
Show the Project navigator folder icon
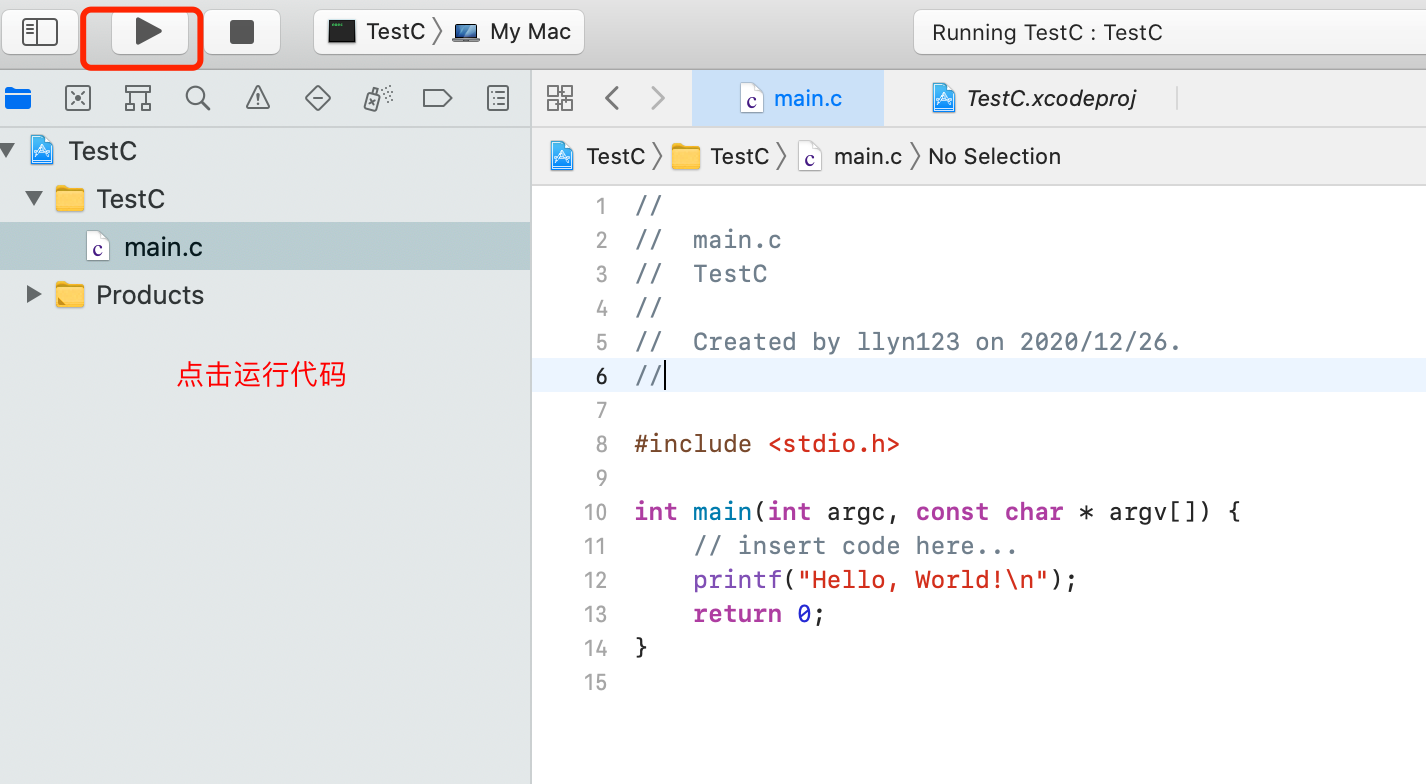[x=18, y=98]
